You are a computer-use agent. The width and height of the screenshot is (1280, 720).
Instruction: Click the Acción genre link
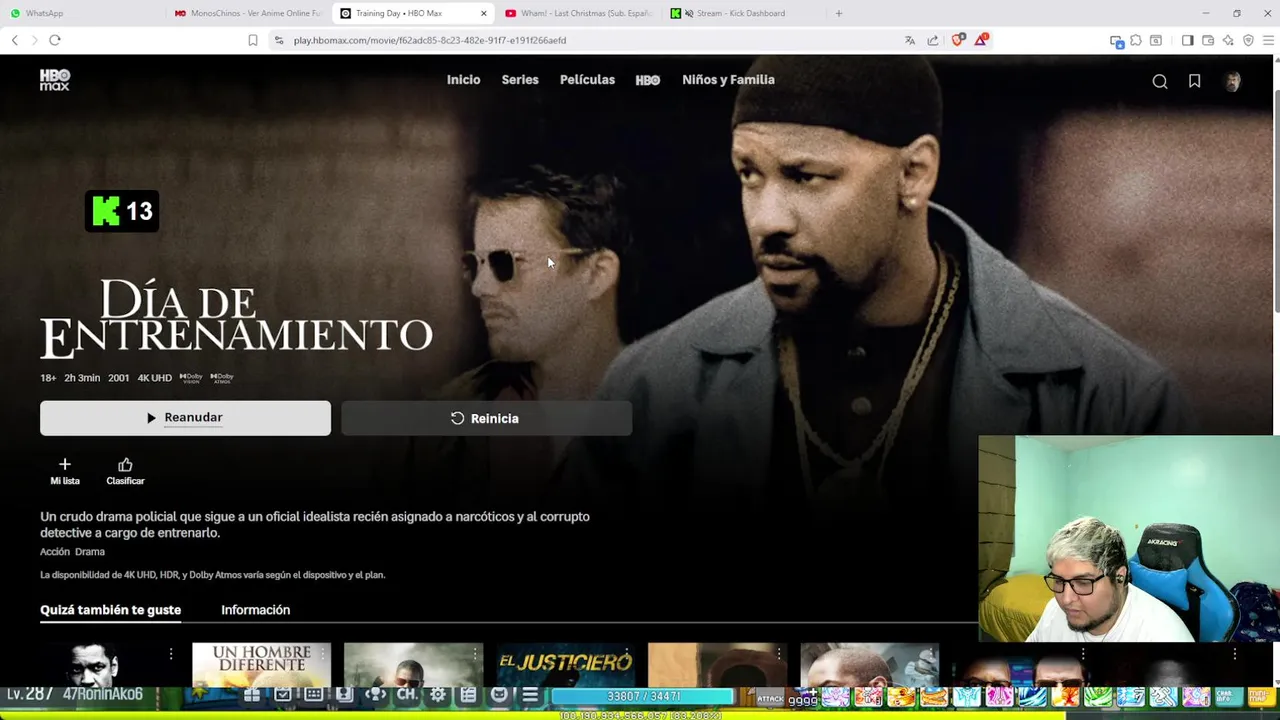point(55,552)
